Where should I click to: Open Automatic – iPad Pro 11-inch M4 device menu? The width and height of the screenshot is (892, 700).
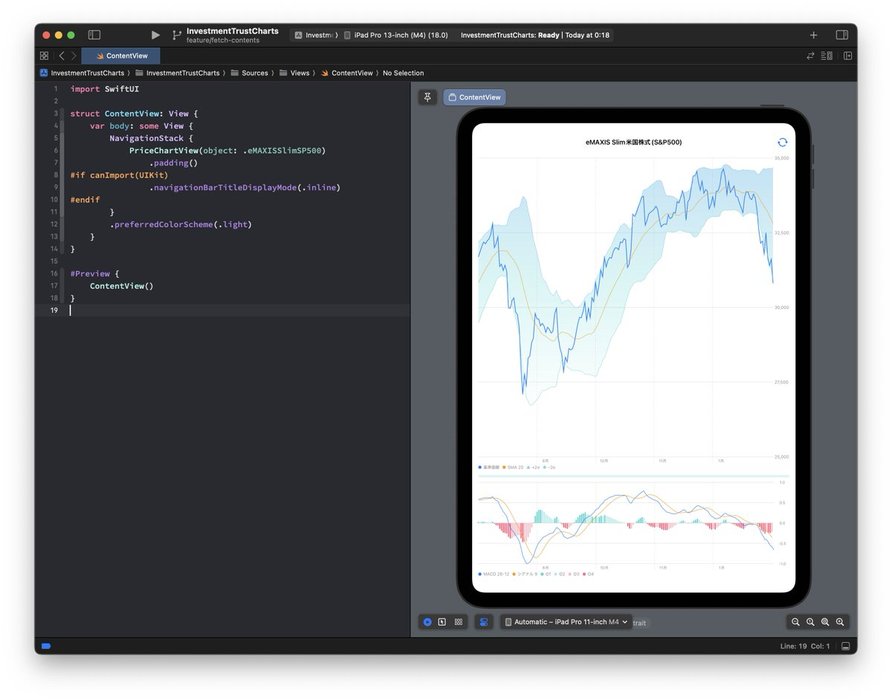(x=566, y=622)
